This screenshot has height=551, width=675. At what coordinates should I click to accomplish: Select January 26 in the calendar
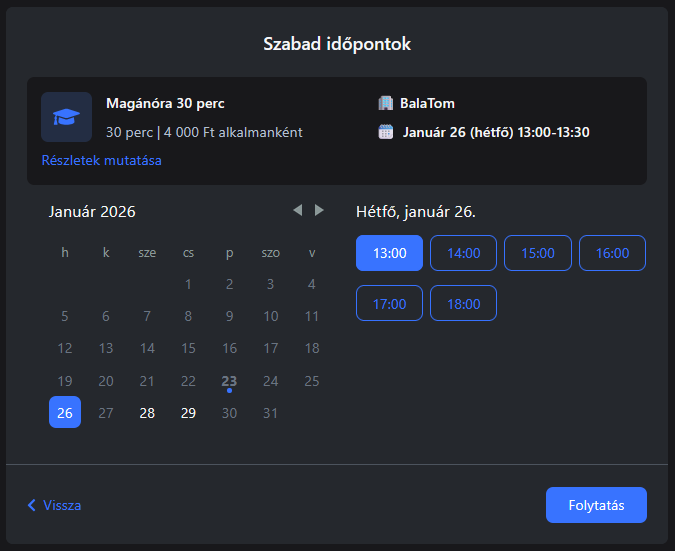pyautogui.click(x=65, y=412)
